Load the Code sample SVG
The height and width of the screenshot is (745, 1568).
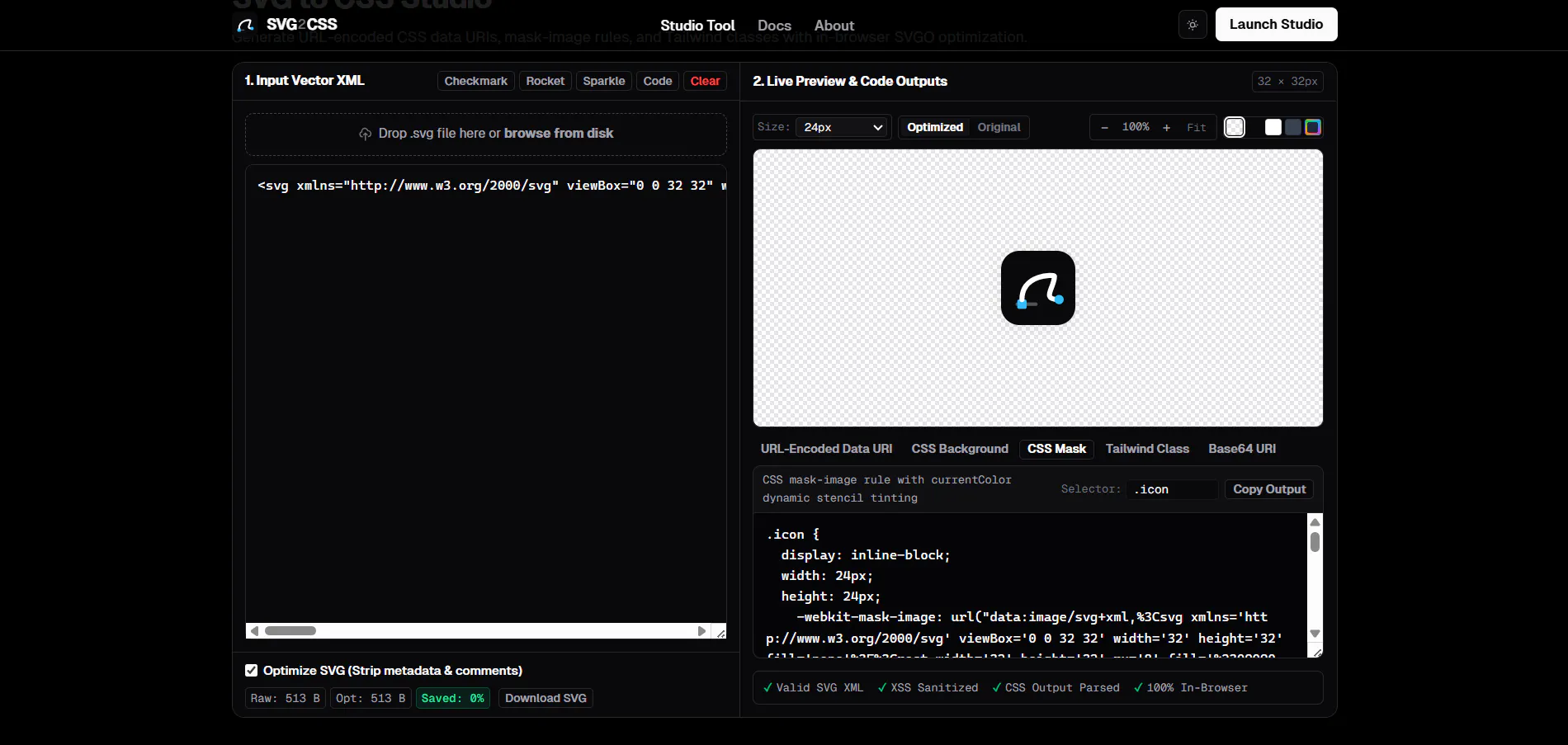(658, 81)
